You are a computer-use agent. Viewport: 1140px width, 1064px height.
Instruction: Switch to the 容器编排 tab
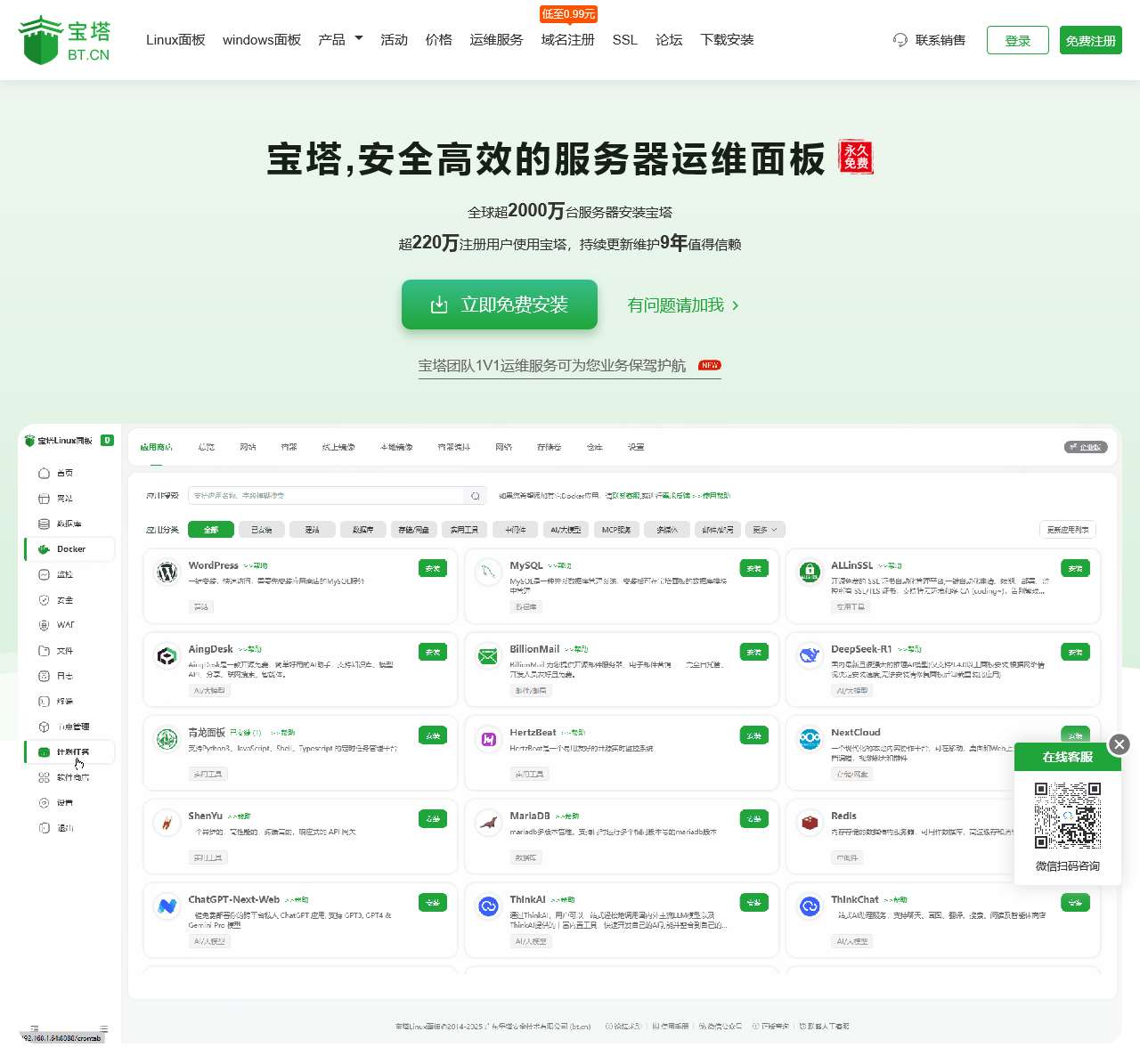click(454, 447)
